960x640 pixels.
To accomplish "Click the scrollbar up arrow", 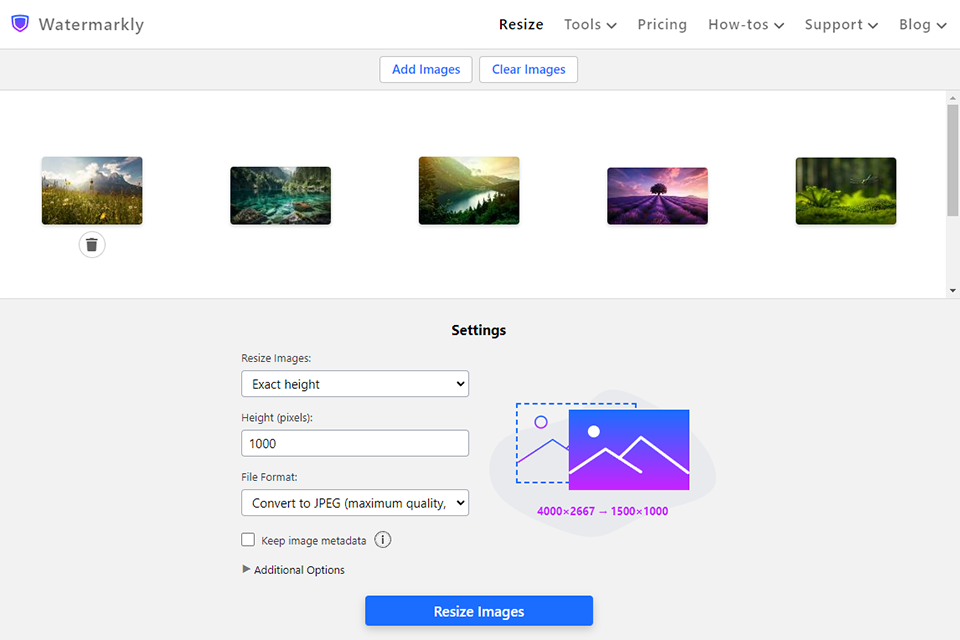I will 952,98.
